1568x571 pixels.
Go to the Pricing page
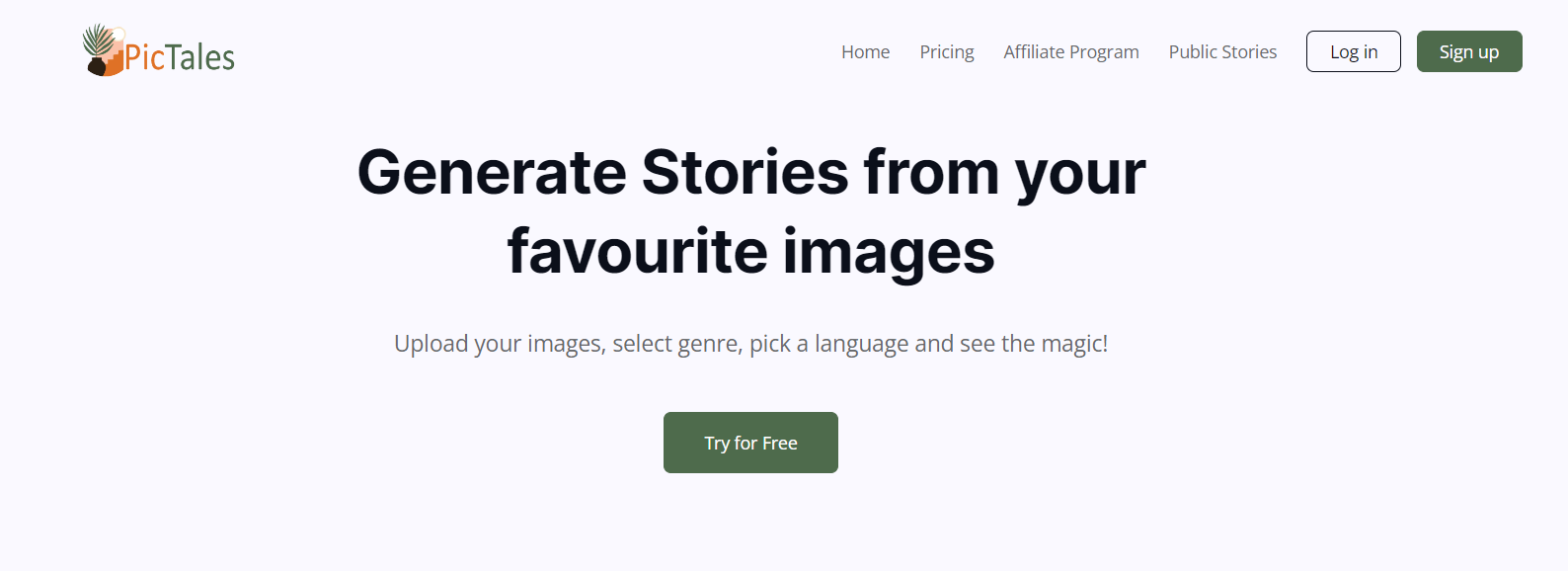946,51
